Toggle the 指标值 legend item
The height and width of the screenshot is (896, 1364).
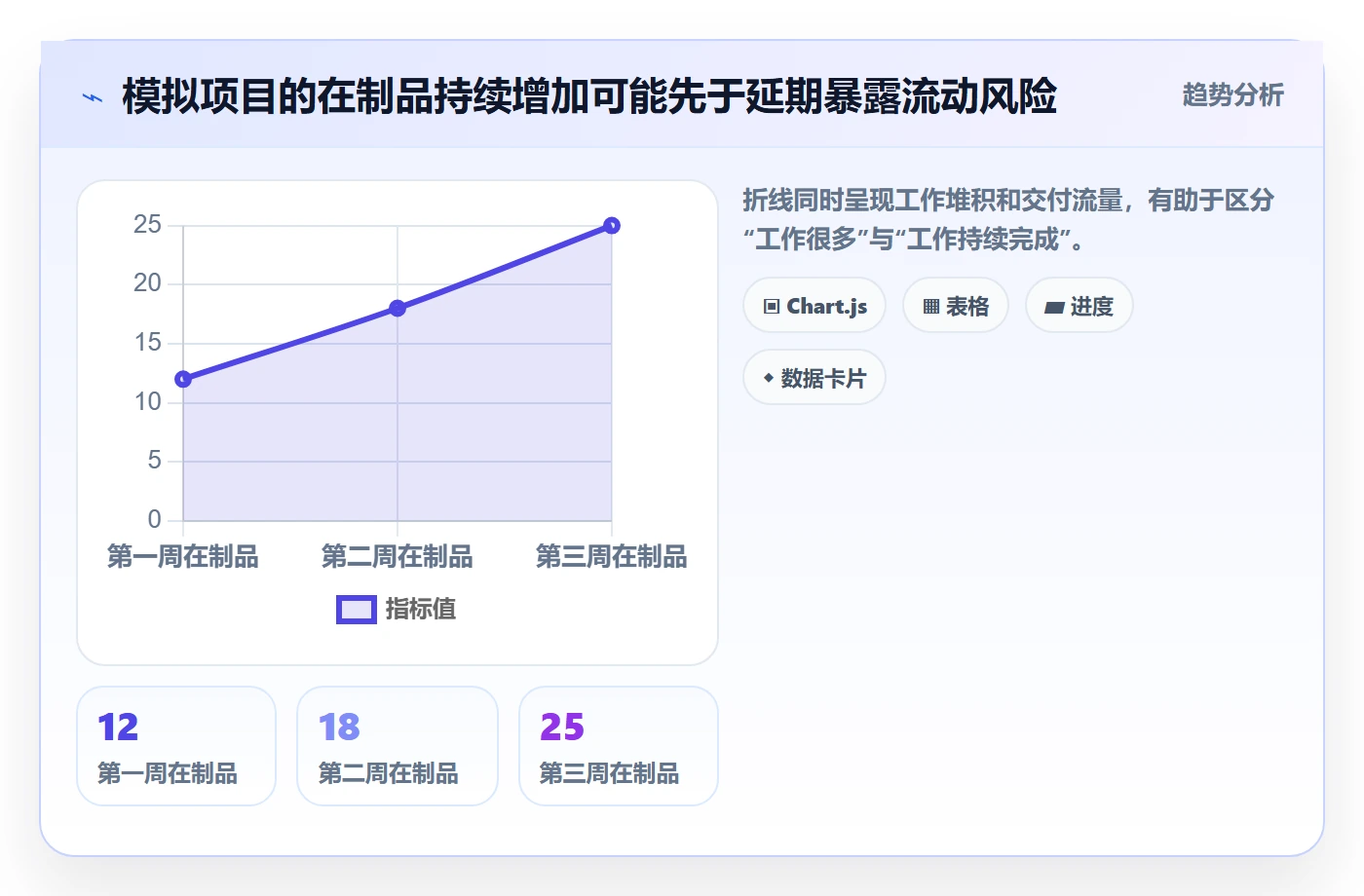coord(397,609)
